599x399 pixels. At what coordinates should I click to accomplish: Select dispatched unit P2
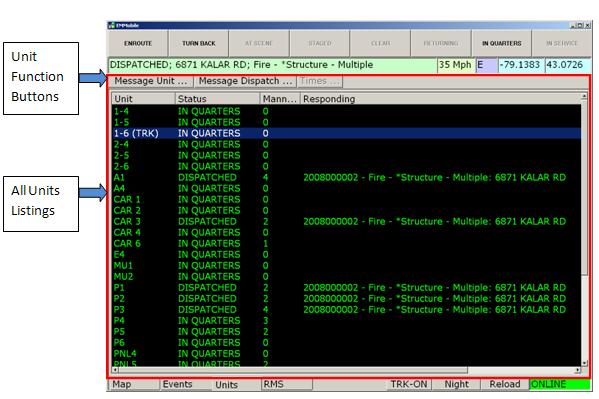(x=346, y=299)
